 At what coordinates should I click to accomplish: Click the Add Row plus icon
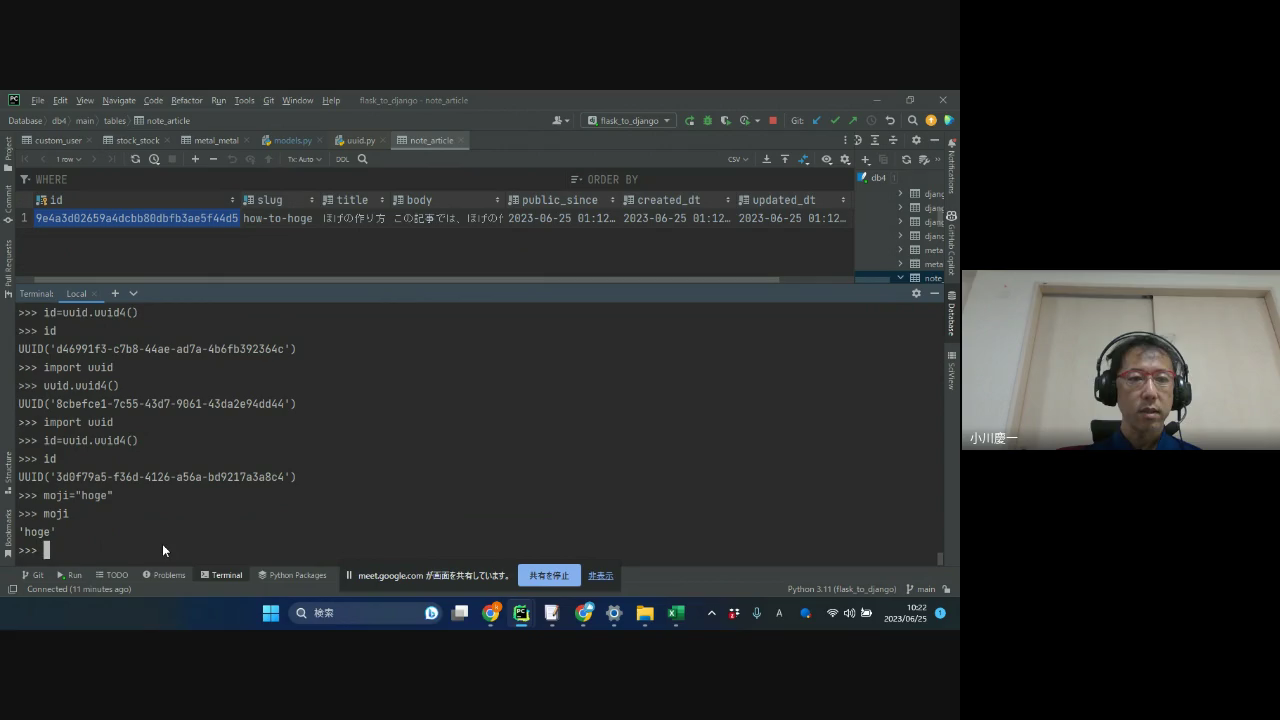click(195, 159)
